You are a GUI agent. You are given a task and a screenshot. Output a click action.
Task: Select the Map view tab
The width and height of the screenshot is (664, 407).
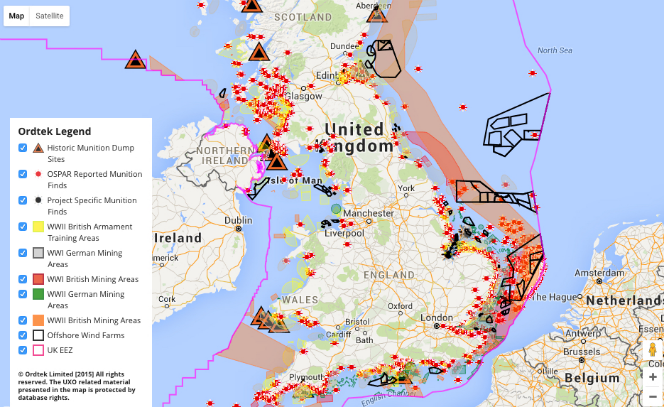click(x=17, y=17)
